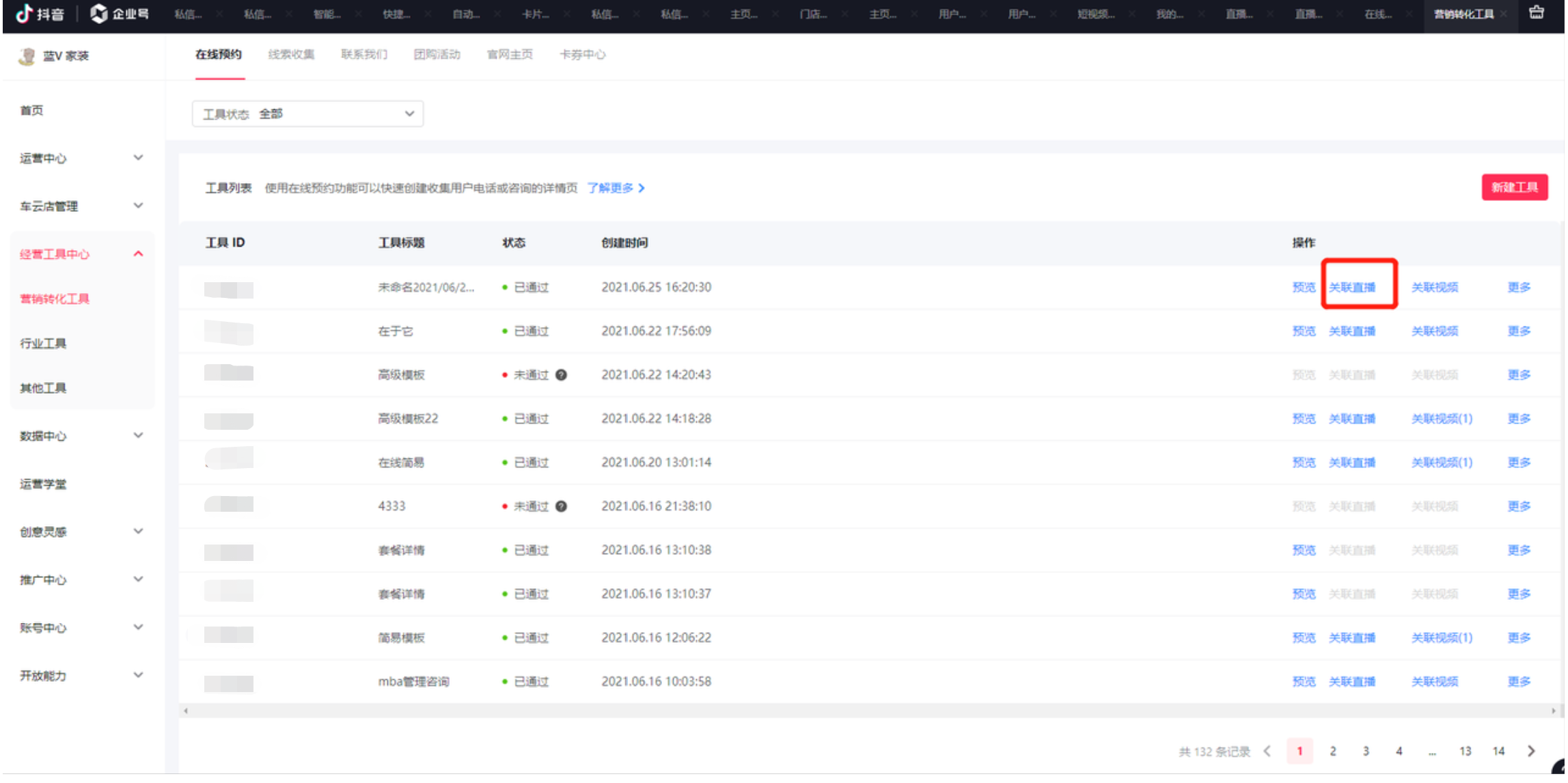Click 预览 for 未命名2021/06/2... row
The height and width of the screenshot is (783, 1568).
coord(1304,287)
